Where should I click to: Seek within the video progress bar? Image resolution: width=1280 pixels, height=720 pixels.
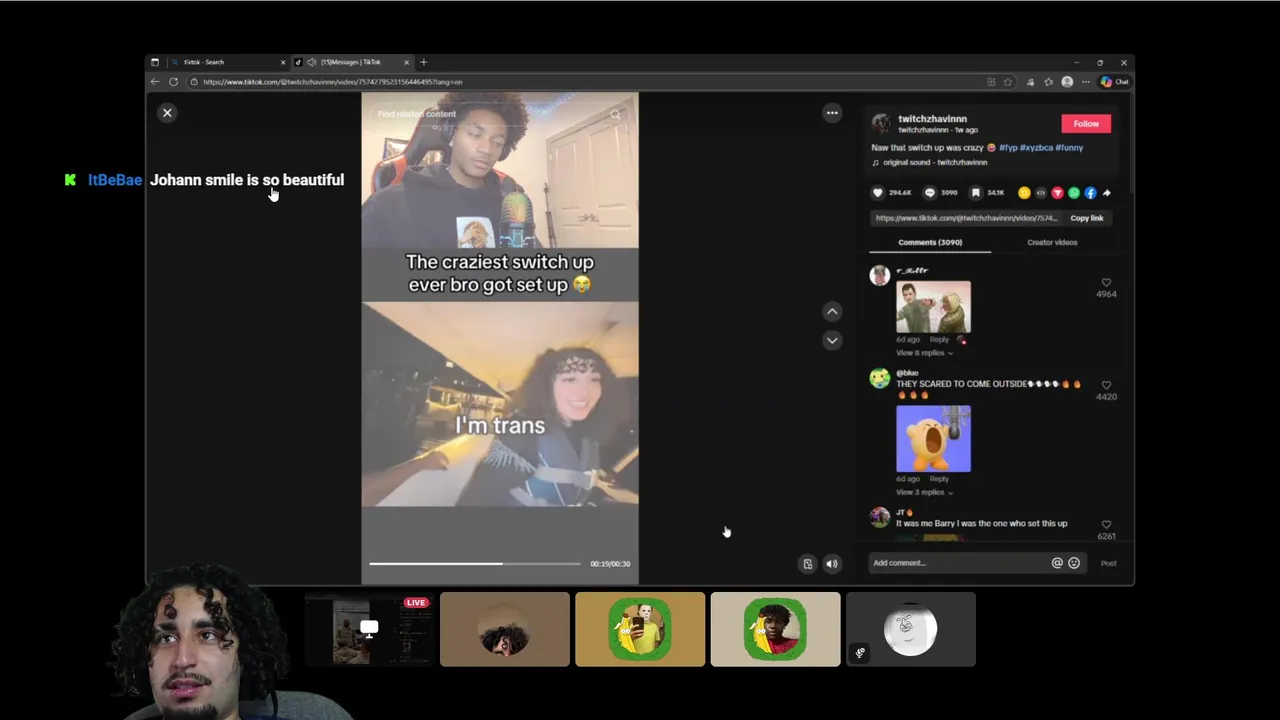(475, 564)
